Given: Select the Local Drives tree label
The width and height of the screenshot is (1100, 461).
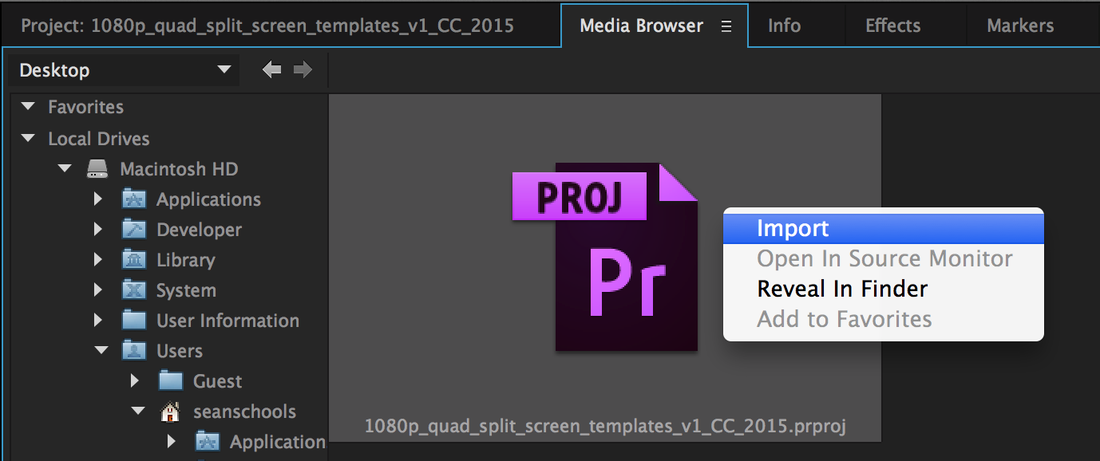Looking at the screenshot, I should pyautogui.click(x=99, y=138).
